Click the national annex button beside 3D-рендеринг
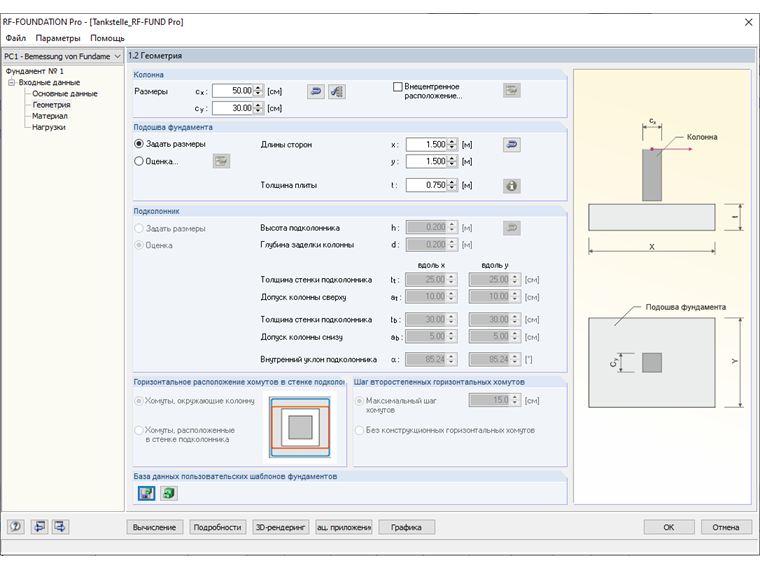The image size is (760, 570). pos(344,527)
